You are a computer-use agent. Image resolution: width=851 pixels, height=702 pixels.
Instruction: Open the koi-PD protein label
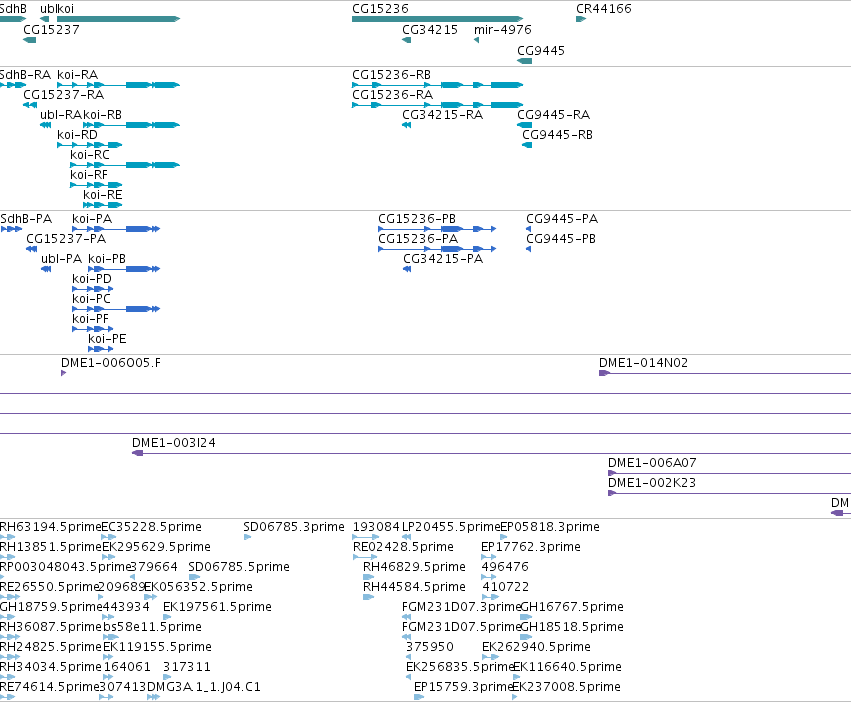click(92, 280)
